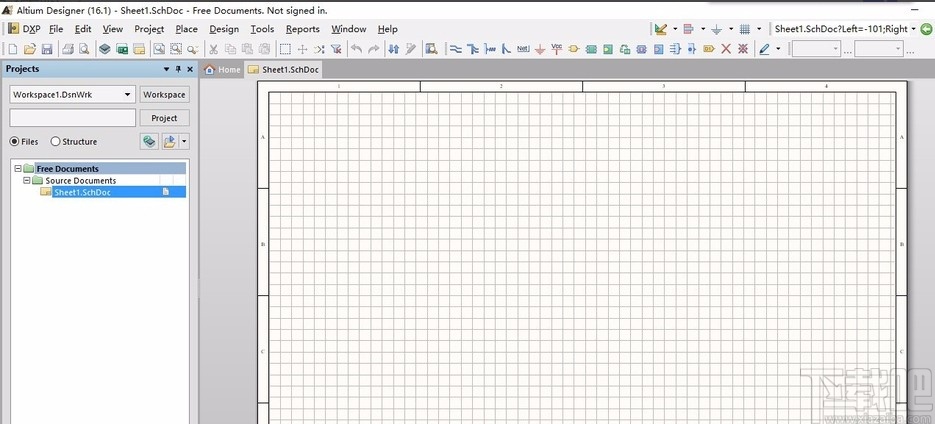935x424 pixels.
Task: Redo the last undone action
Action: (x=373, y=49)
